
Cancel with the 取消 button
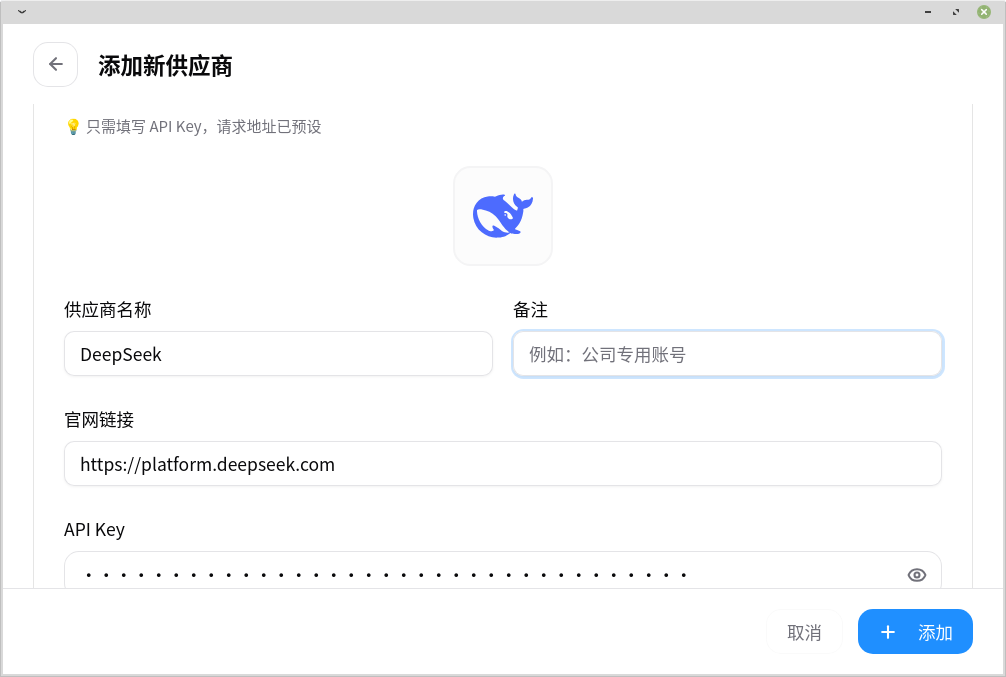pyautogui.click(x=804, y=632)
